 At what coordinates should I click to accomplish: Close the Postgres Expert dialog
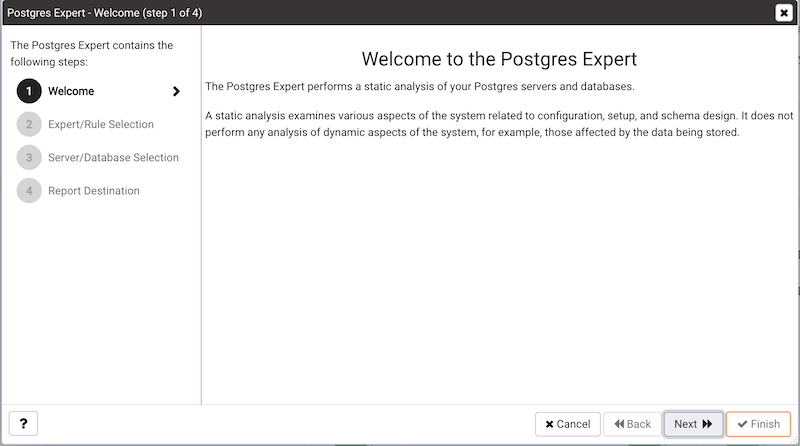pos(784,13)
